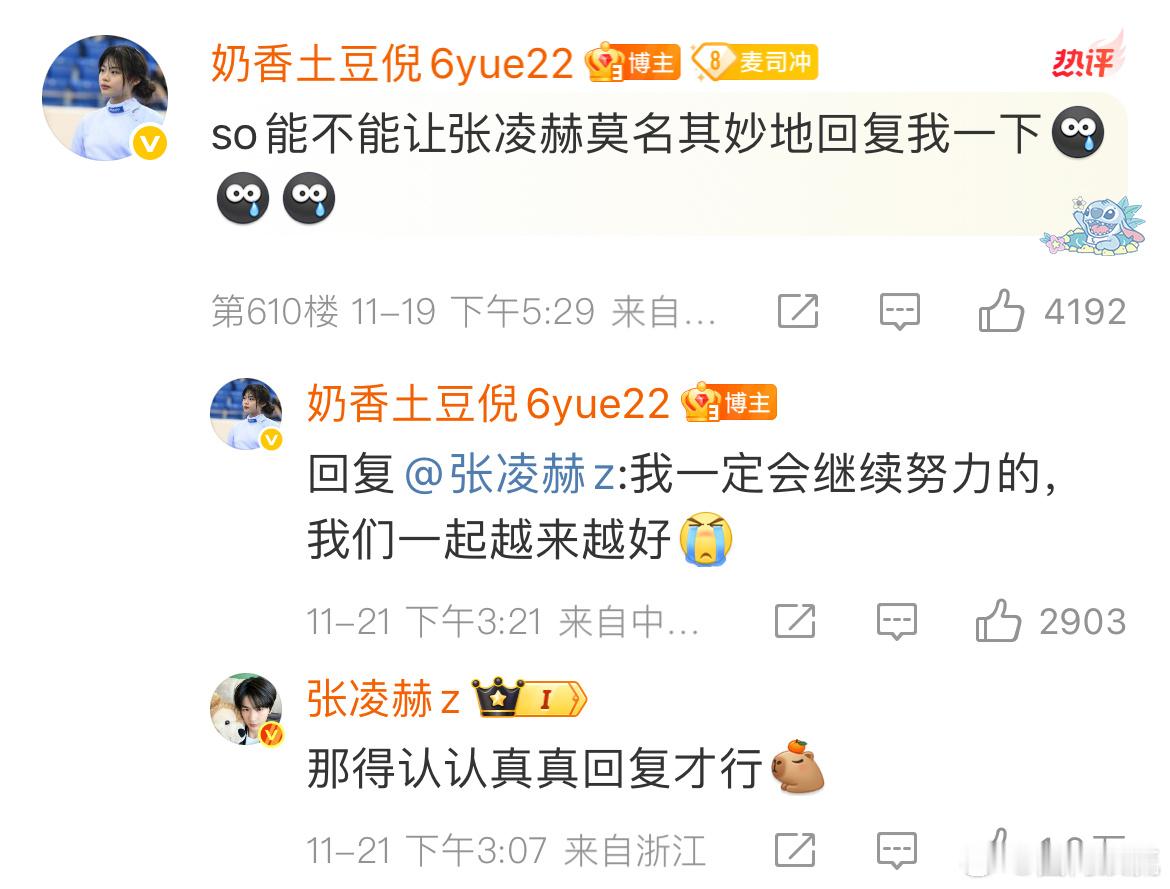Tap the crown level I badge
Viewport: 1170px width, 889px height.
(529, 699)
